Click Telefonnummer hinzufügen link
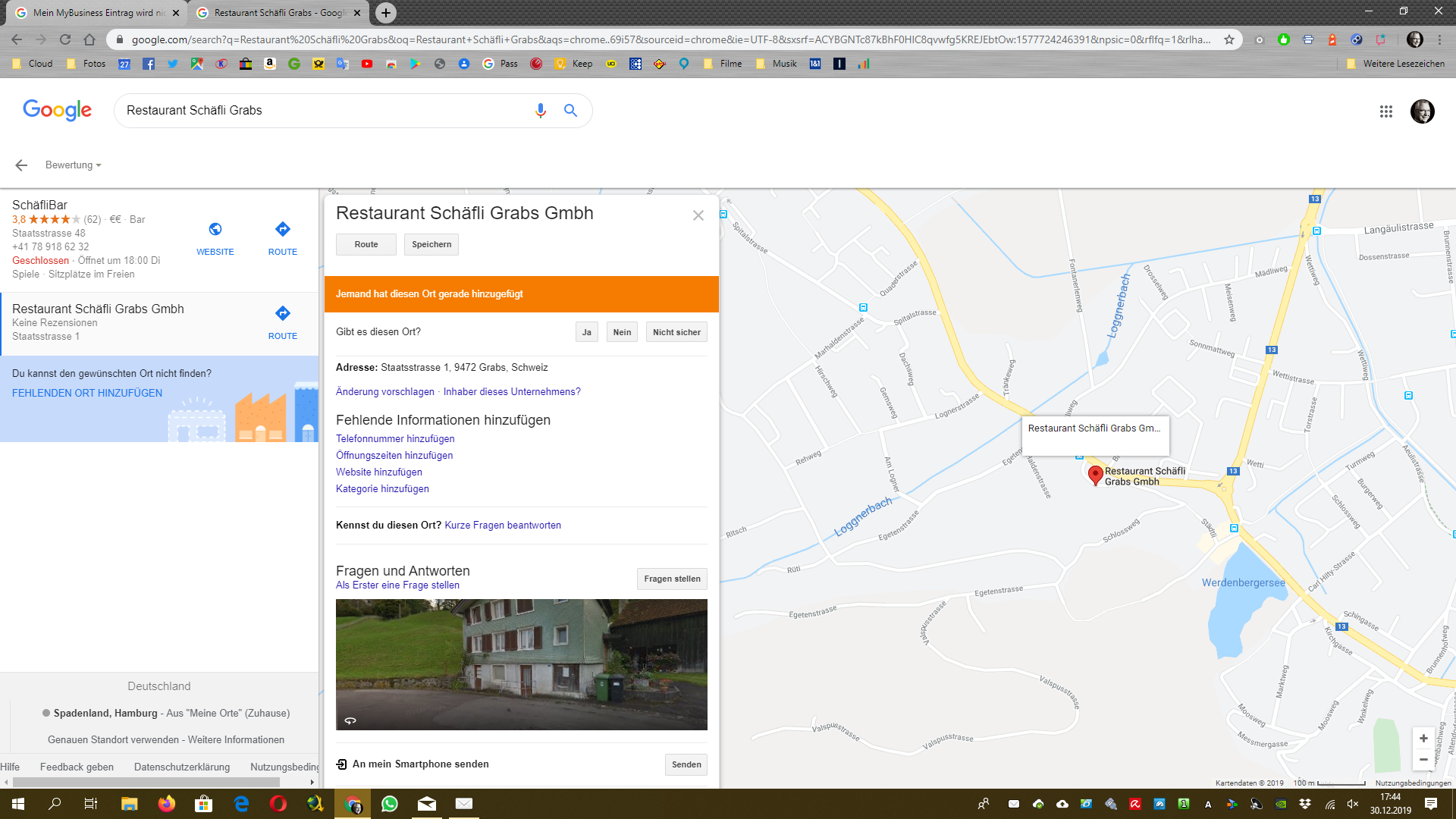The image size is (1456, 819). [x=395, y=439]
